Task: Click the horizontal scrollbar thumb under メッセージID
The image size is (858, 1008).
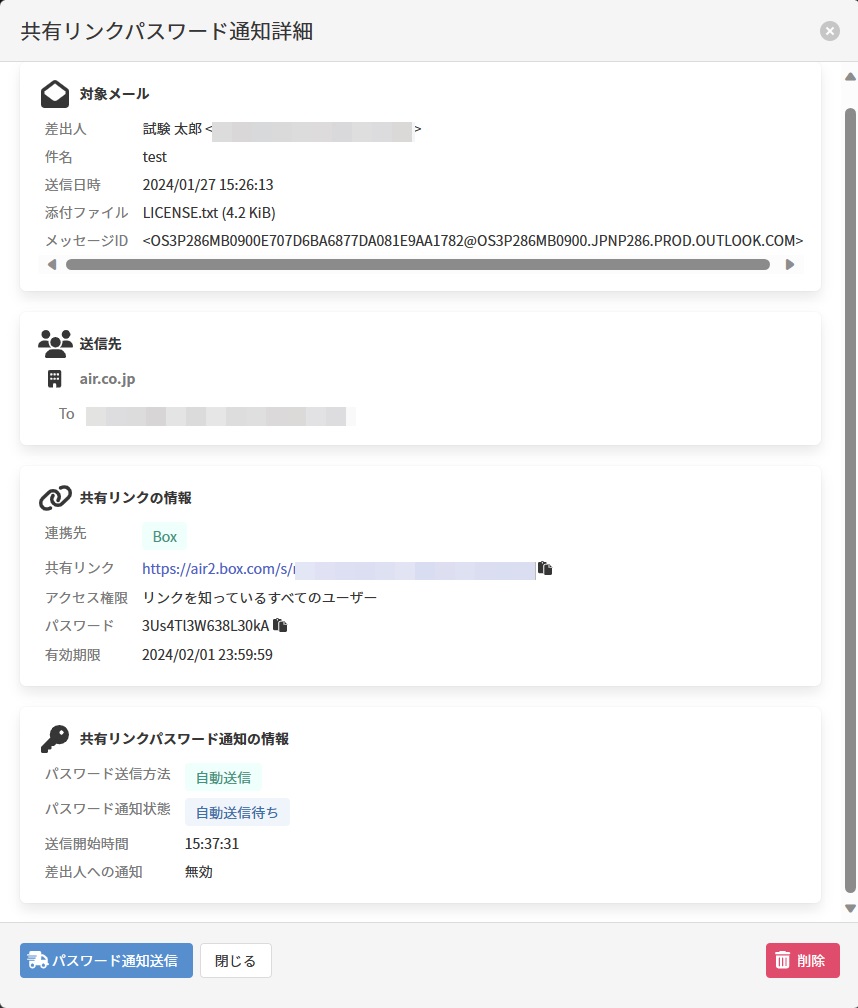Action: coord(417,265)
